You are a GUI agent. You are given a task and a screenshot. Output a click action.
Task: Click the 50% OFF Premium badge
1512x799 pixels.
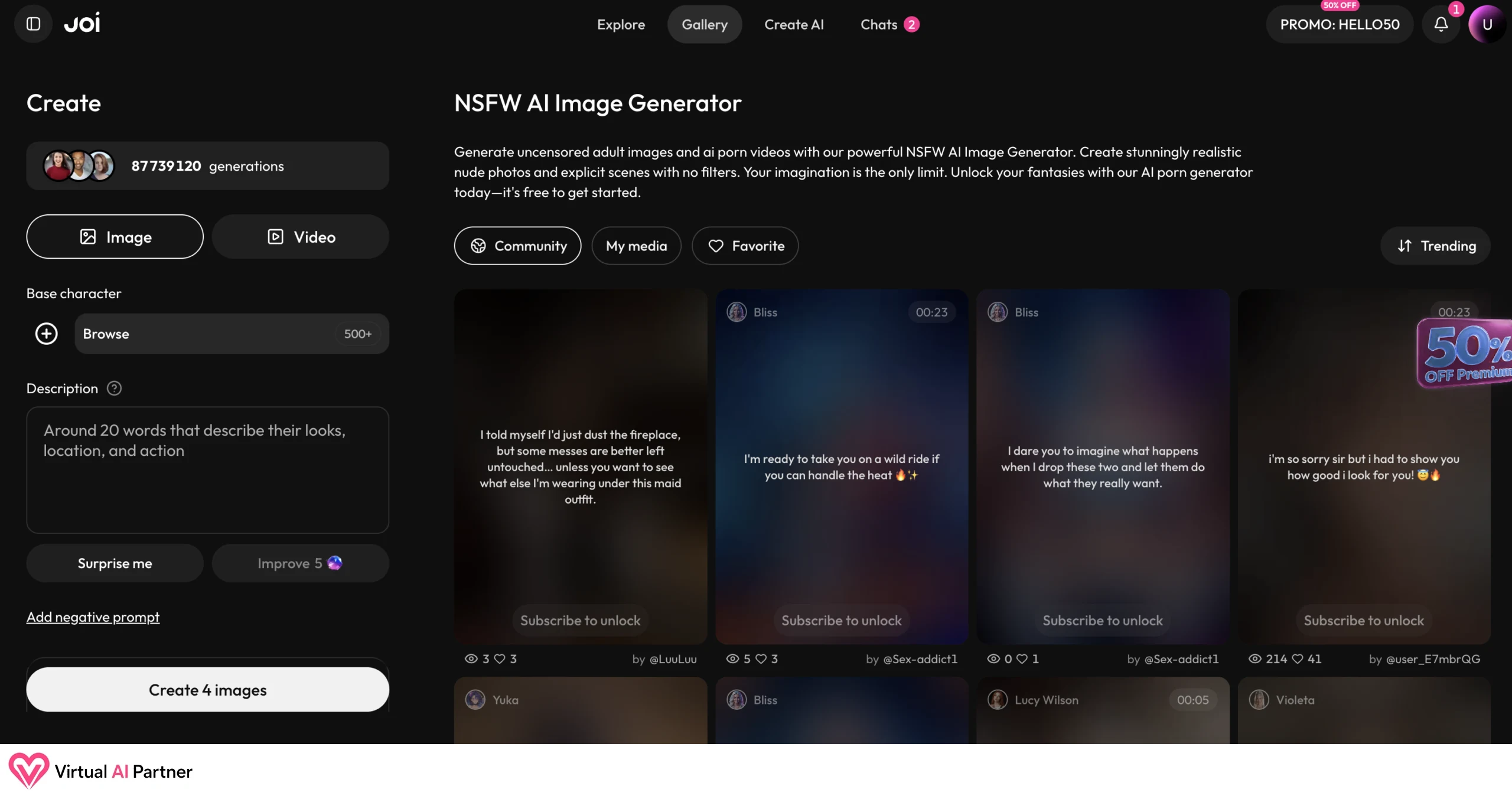(x=1465, y=353)
